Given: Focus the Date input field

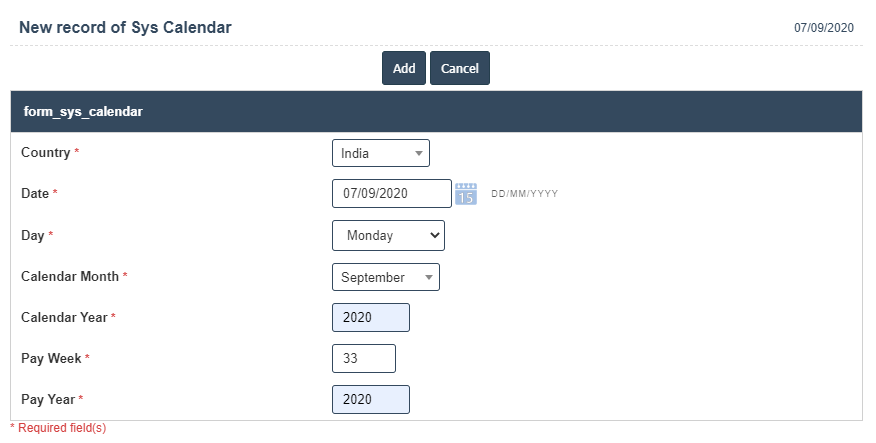Looking at the screenshot, I should tap(391, 193).
